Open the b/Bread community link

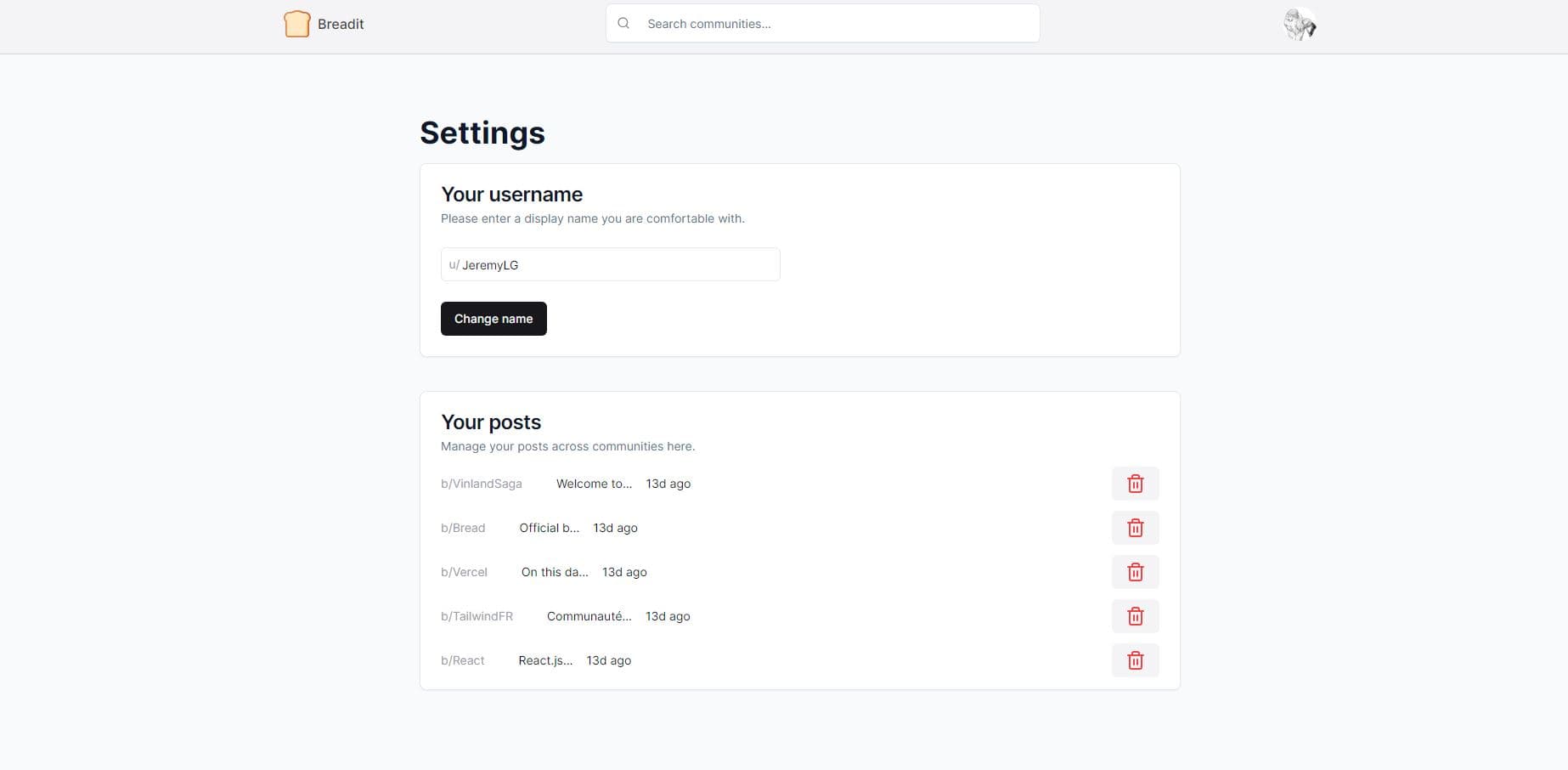pyautogui.click(x=463, y=527)
